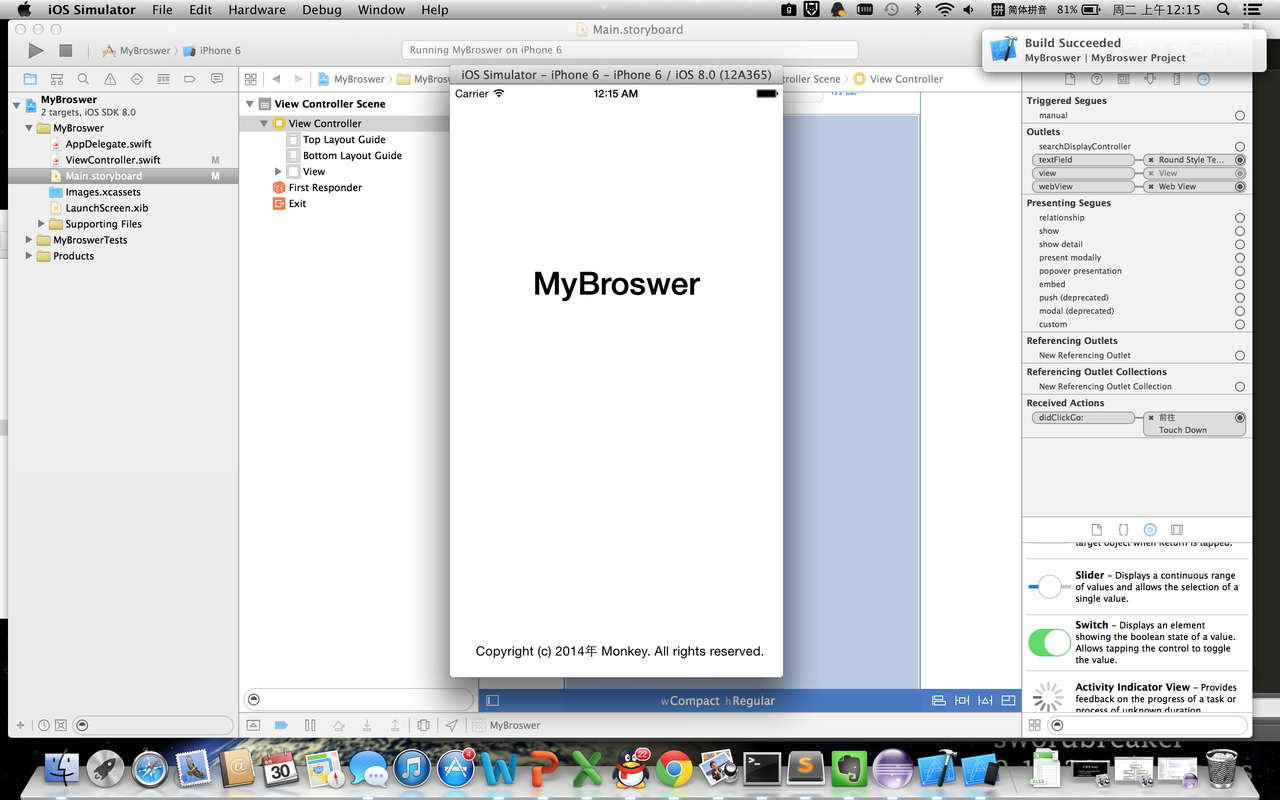
Task: Click the Build Succeeded notification
Action: click(1125, 51)
